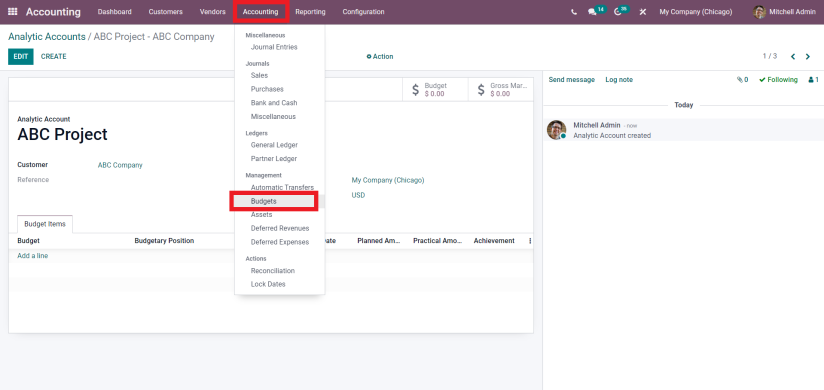The image size is (824, 390).
Task: Sort by Practical Amount column header
Action: (x=438, y=241)
